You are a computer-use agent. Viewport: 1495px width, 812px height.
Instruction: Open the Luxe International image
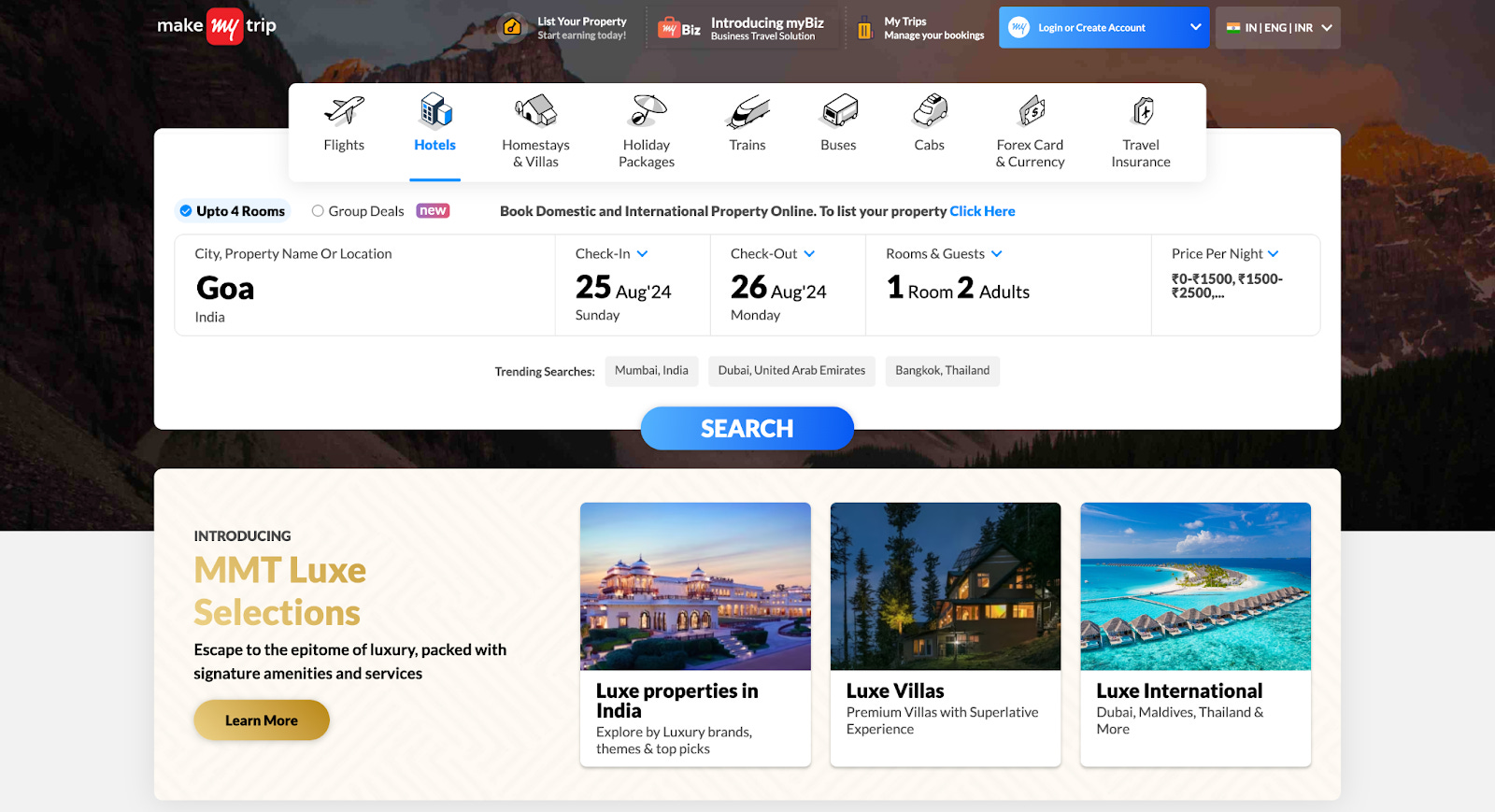point(1196,586)
